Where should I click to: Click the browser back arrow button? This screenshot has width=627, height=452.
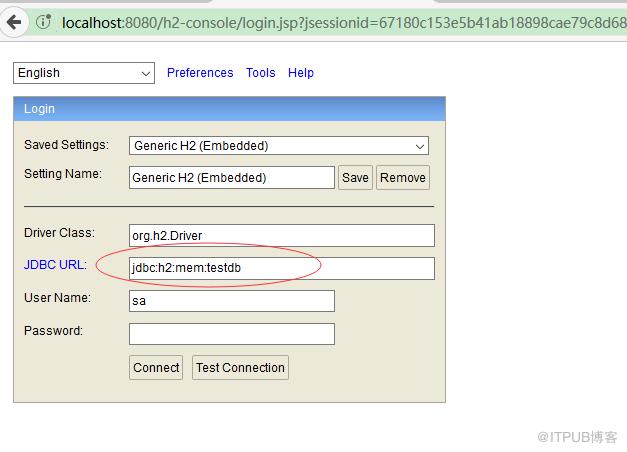(x=14, y=22)
